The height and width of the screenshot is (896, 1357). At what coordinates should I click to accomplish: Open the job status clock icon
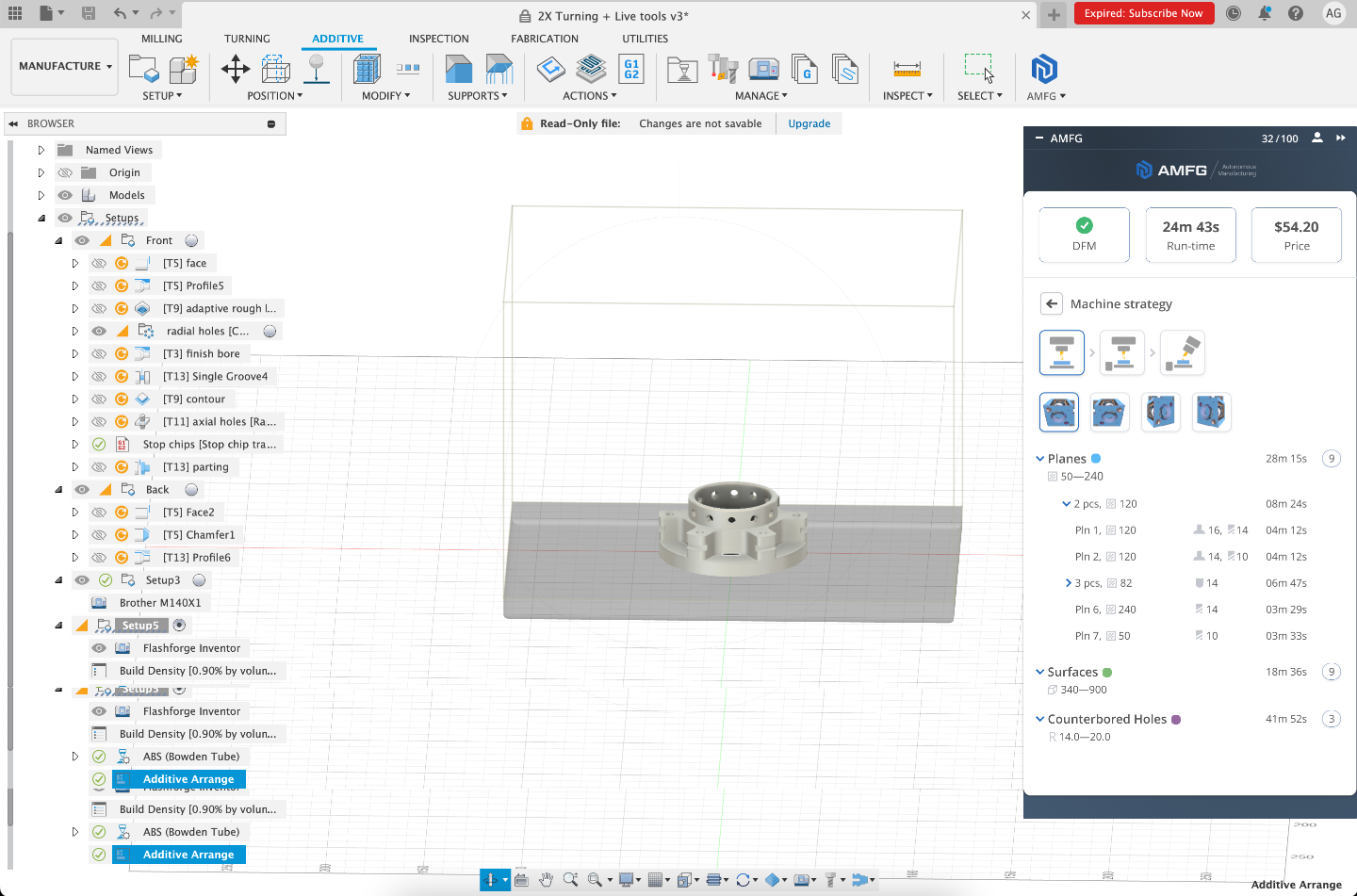pyautogui.click(x=1234, y=13)
